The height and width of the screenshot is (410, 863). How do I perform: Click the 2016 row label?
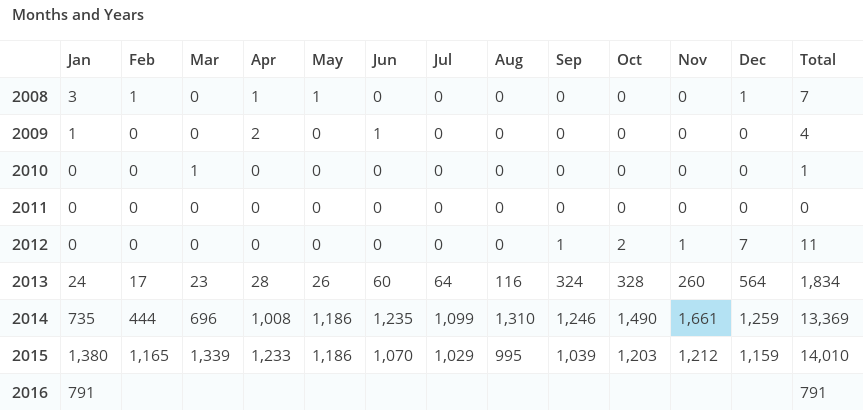[x=29, y=392]
